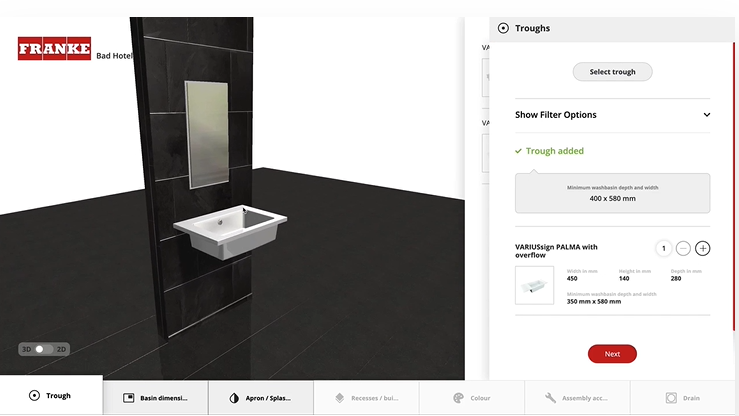This screenshot has height=416, width=739.
Task: Click the red vertical scrollbar on the panel
Action: click(733, 186)
